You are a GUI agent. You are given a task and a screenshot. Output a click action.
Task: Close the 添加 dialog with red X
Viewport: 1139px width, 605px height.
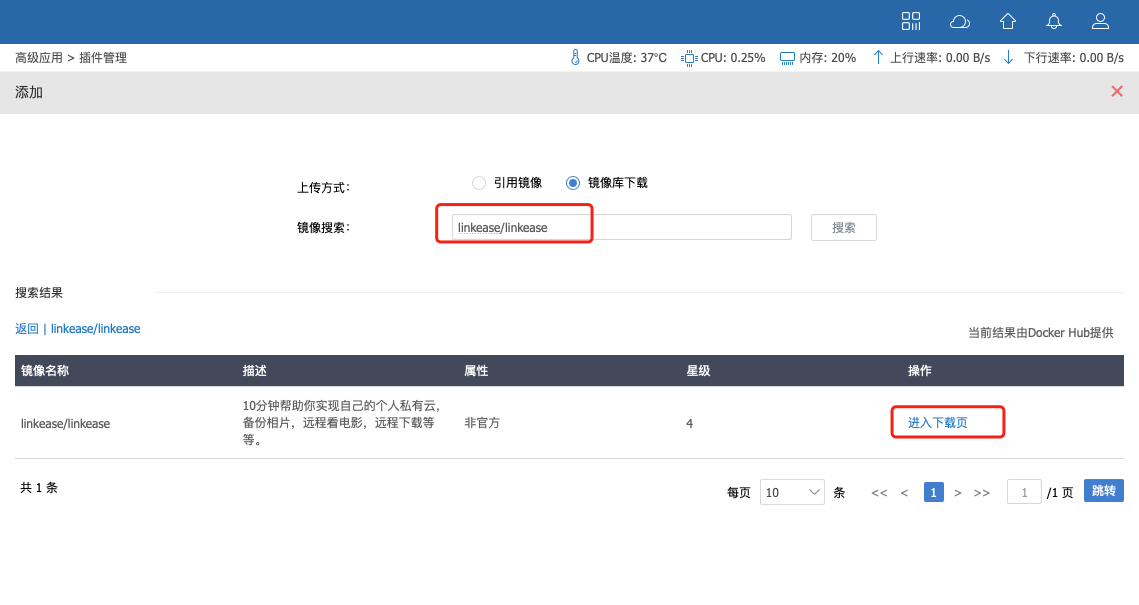(x=1117, y=91)
